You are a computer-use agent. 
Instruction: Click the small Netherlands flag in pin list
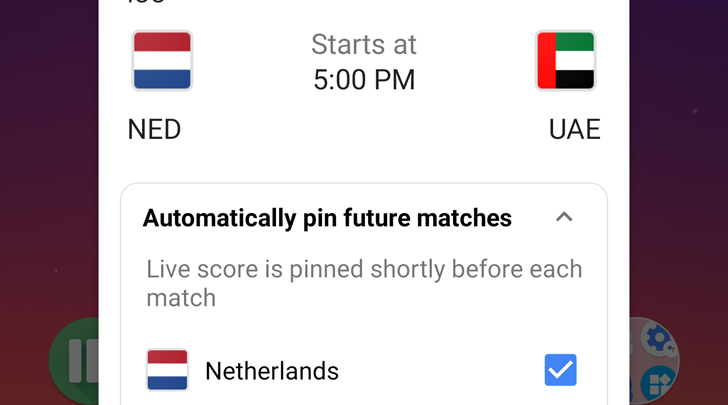click(x=167, y=370)
